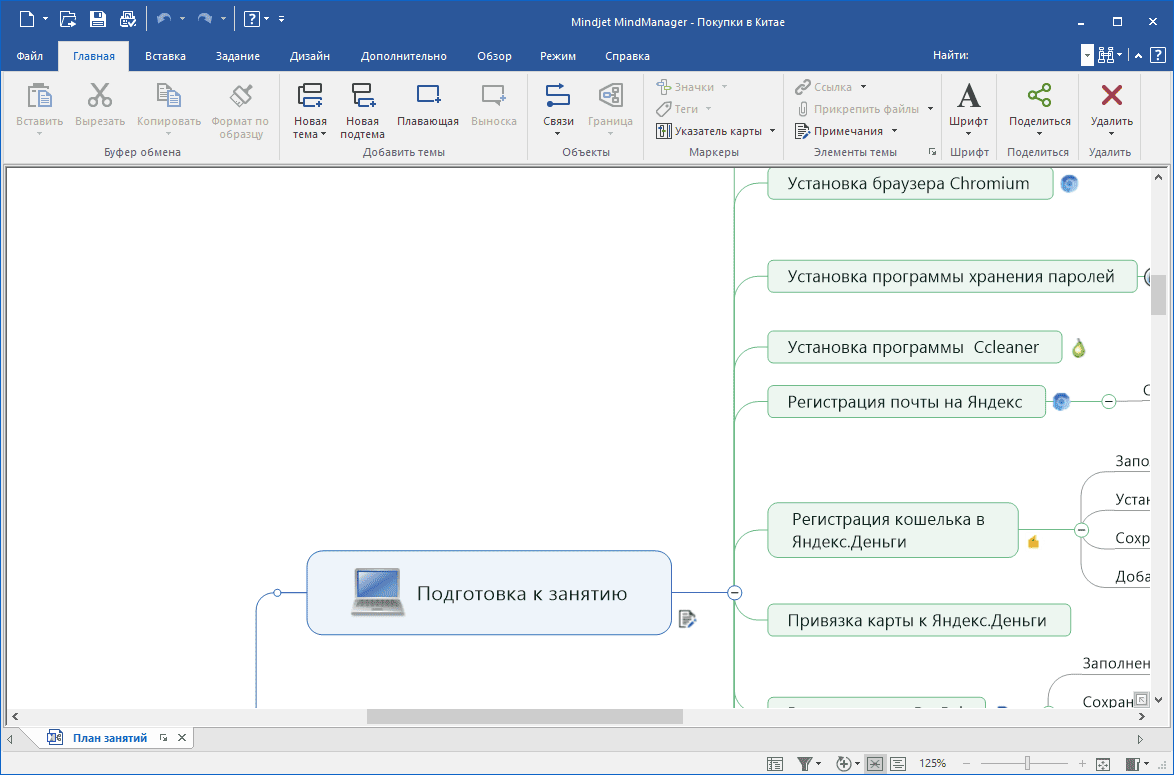Switch to the Вставка ribbon tab
Screen dimensions: 1174x775
[x=165, y=56]
